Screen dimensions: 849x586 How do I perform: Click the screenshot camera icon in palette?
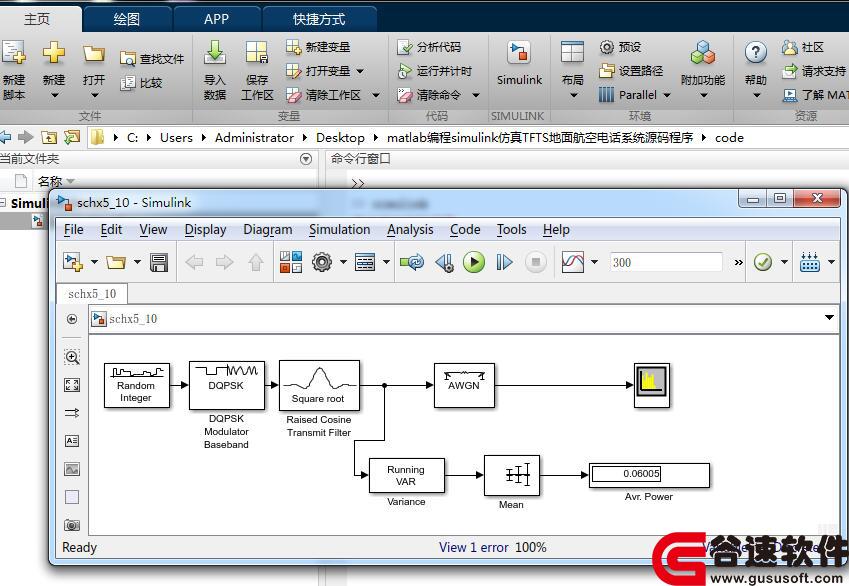click(x=72, y=525)
